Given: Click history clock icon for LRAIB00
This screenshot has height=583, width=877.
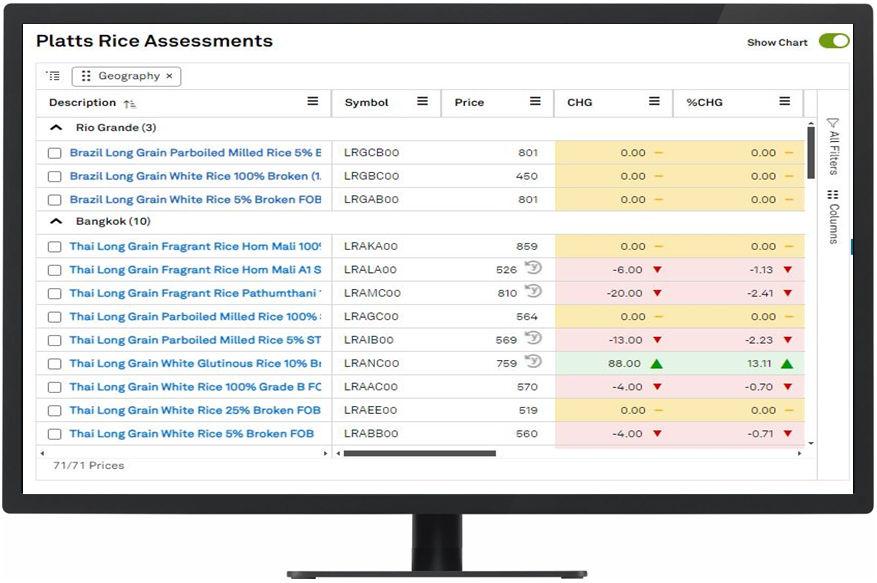Looking at the screenshot, I should 534,338.
